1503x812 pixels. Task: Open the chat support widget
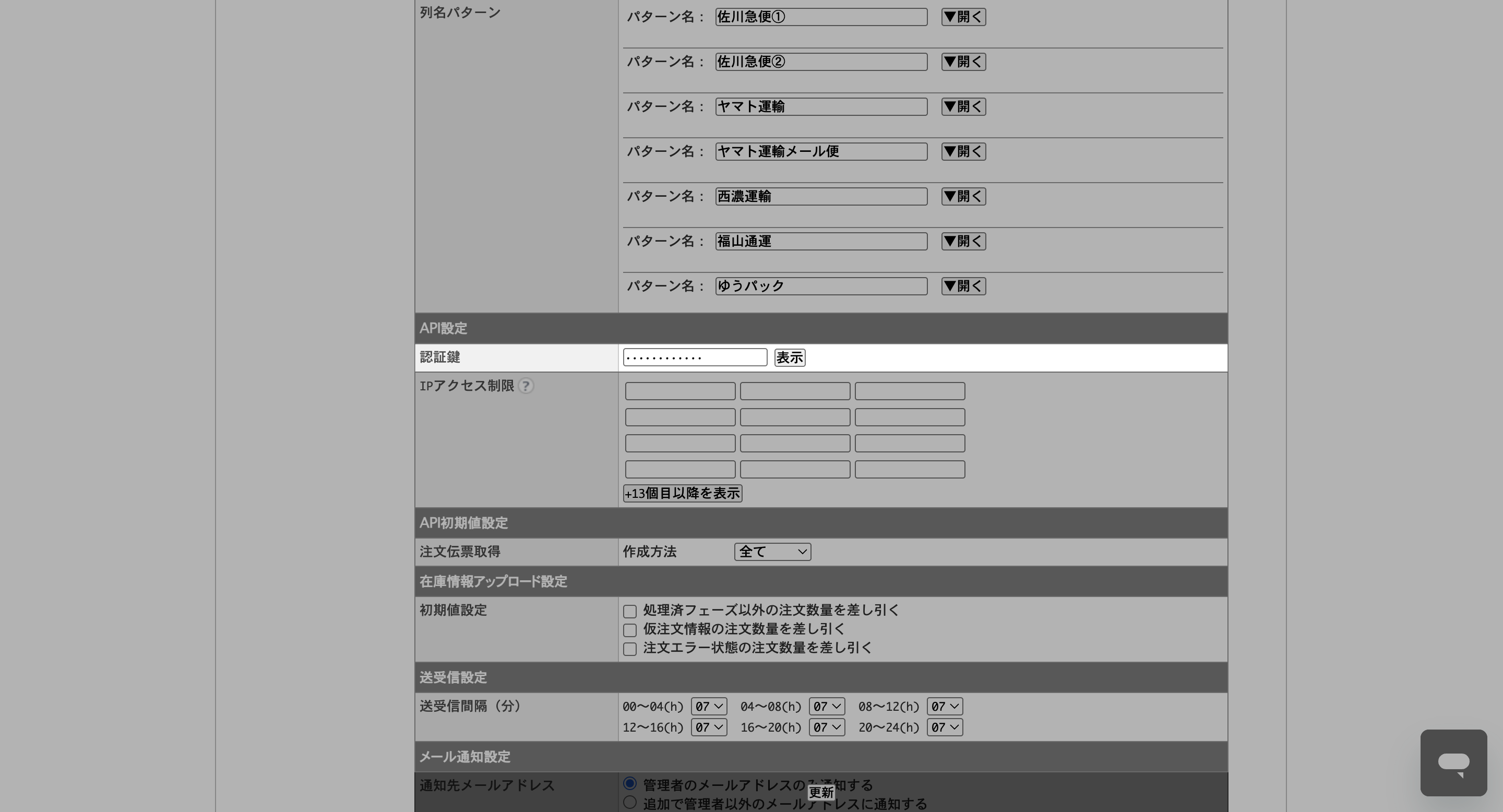coord(1453,762)
